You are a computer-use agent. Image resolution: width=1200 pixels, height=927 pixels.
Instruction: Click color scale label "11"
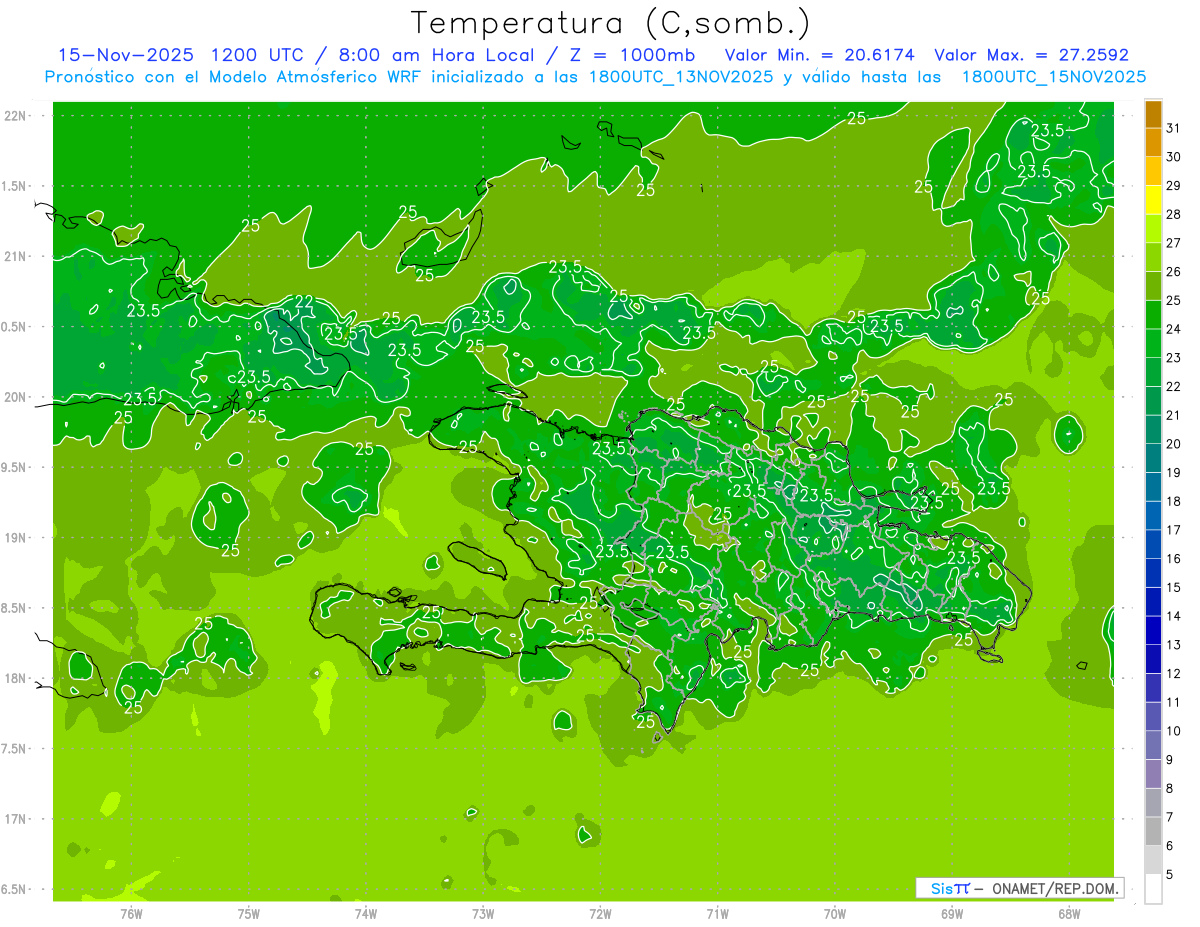1174,702
